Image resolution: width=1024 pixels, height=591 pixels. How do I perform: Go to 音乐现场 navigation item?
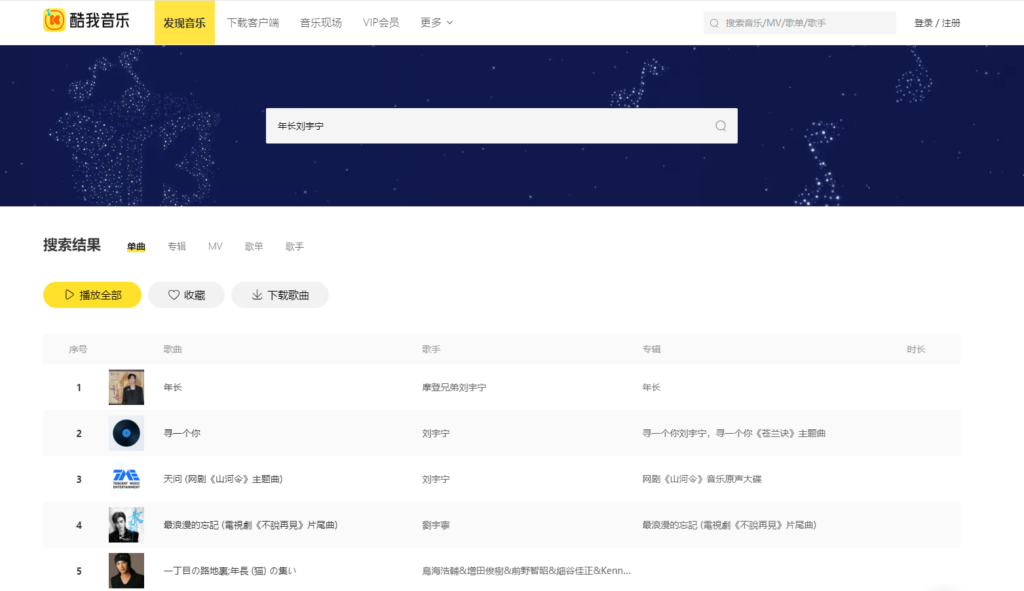click(x=321, y=22)
